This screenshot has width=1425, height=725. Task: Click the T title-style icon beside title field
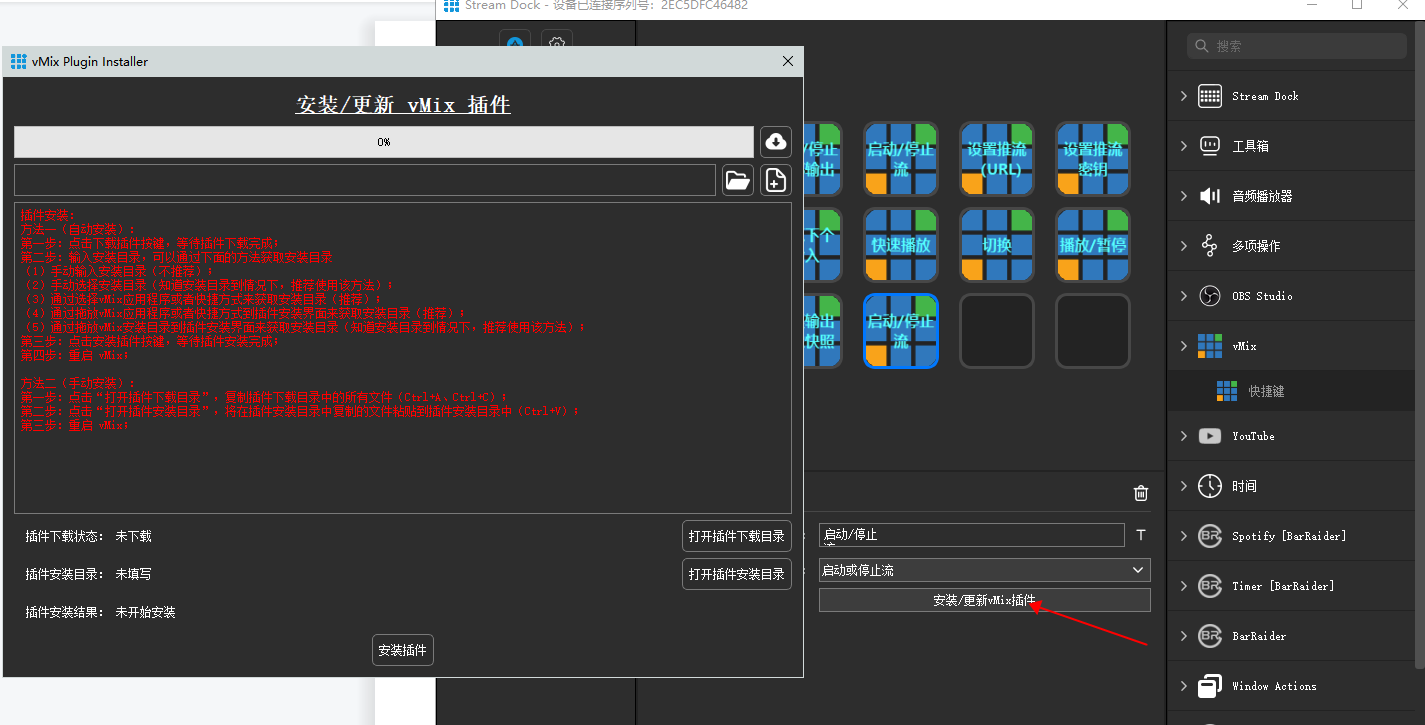(x=1141, y=536)
